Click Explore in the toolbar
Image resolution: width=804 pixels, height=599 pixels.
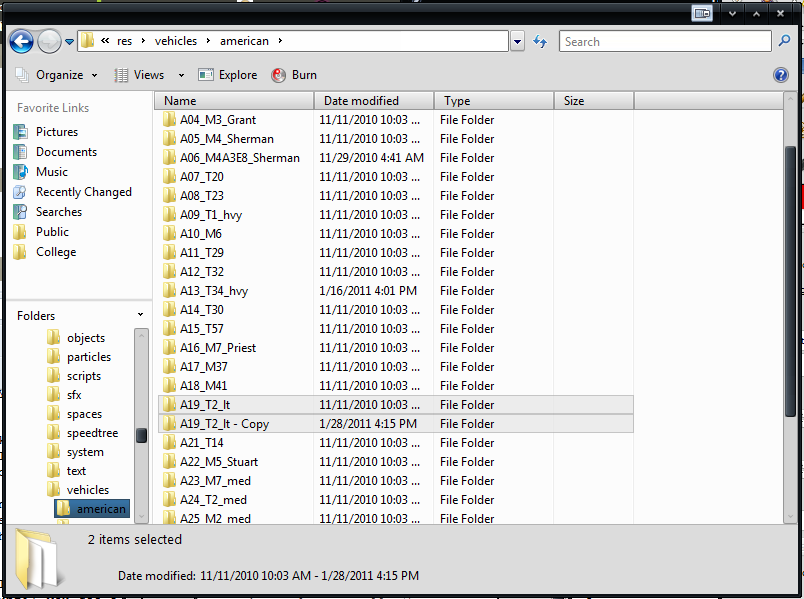(228, 75)
